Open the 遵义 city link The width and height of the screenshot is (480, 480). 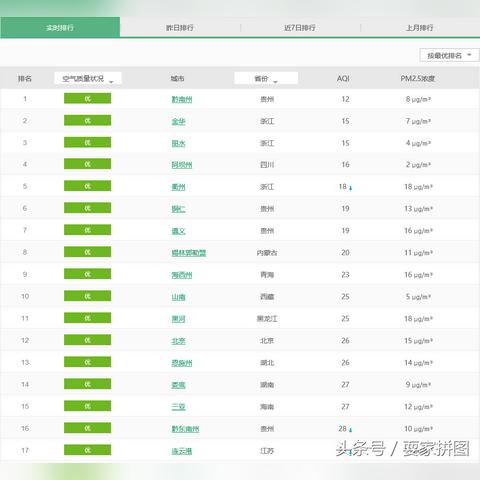(x=178, y=231)
